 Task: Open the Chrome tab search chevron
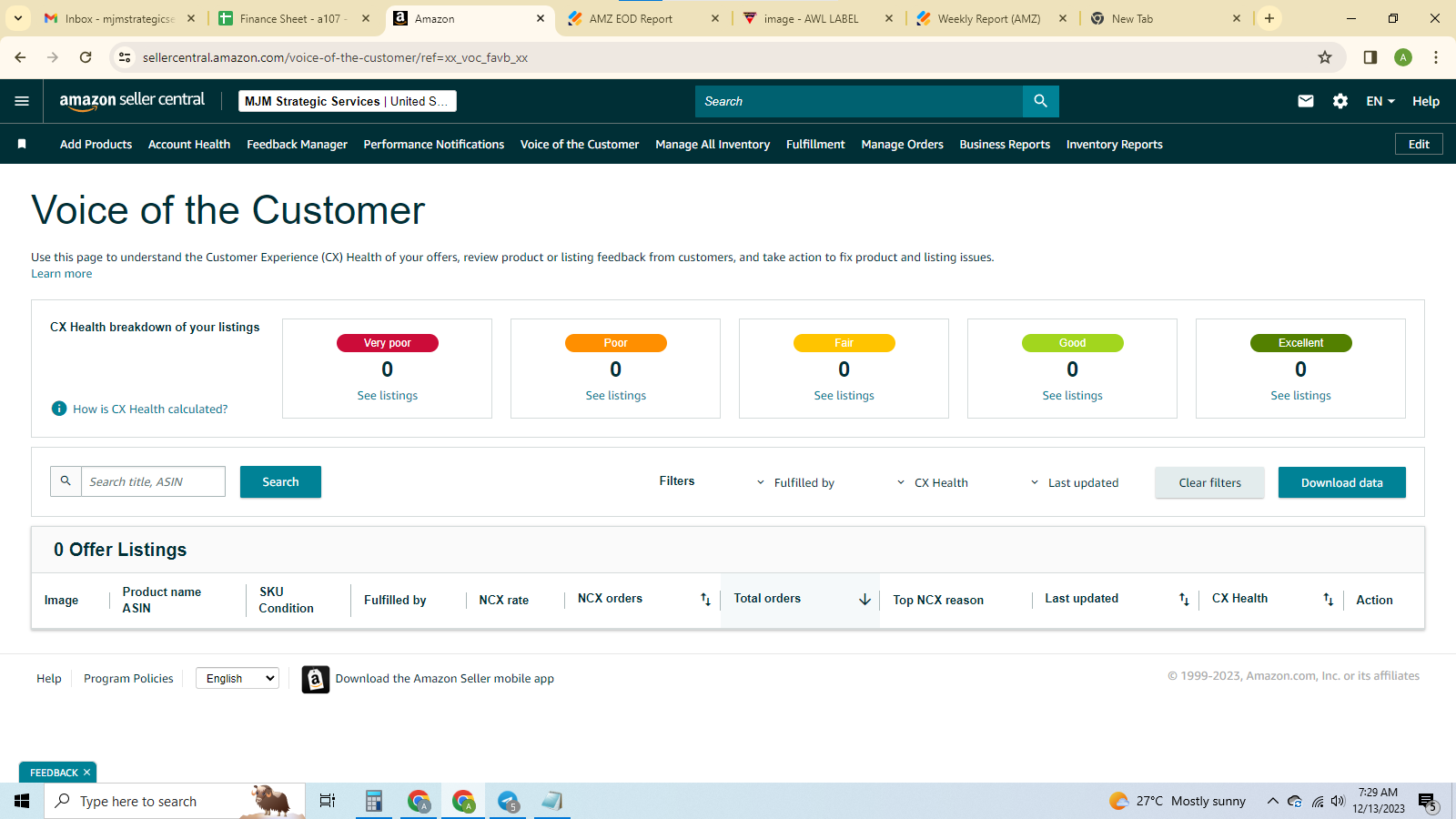pyautogui.click(x=18, y=18)
